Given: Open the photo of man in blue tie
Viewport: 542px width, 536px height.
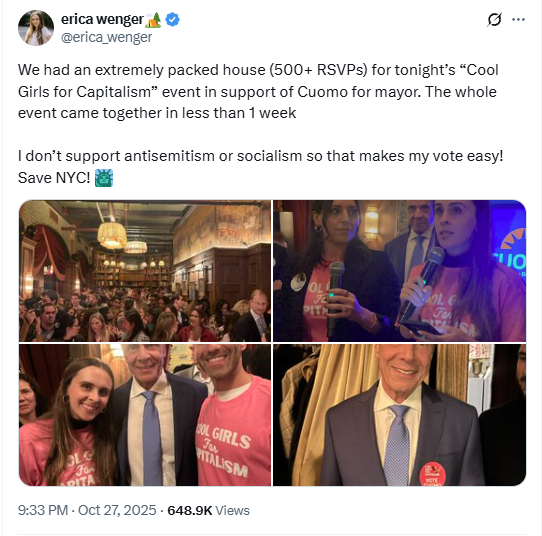Looking at the screenshot, I should (400, 415).
